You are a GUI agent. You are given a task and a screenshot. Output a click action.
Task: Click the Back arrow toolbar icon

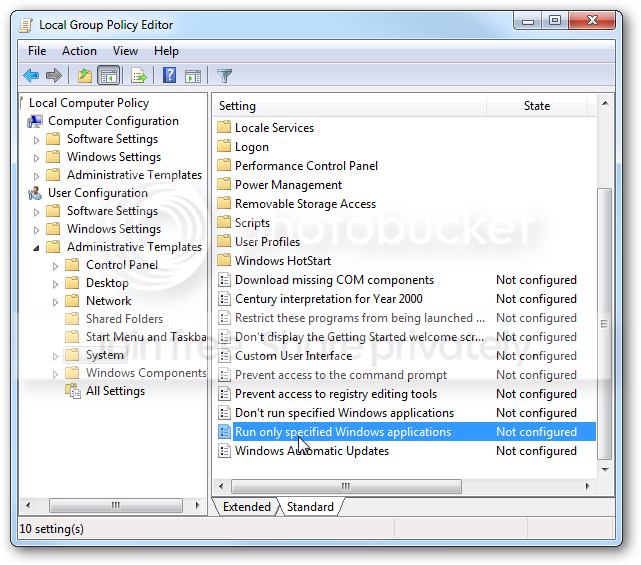click(x=31, y=76)
